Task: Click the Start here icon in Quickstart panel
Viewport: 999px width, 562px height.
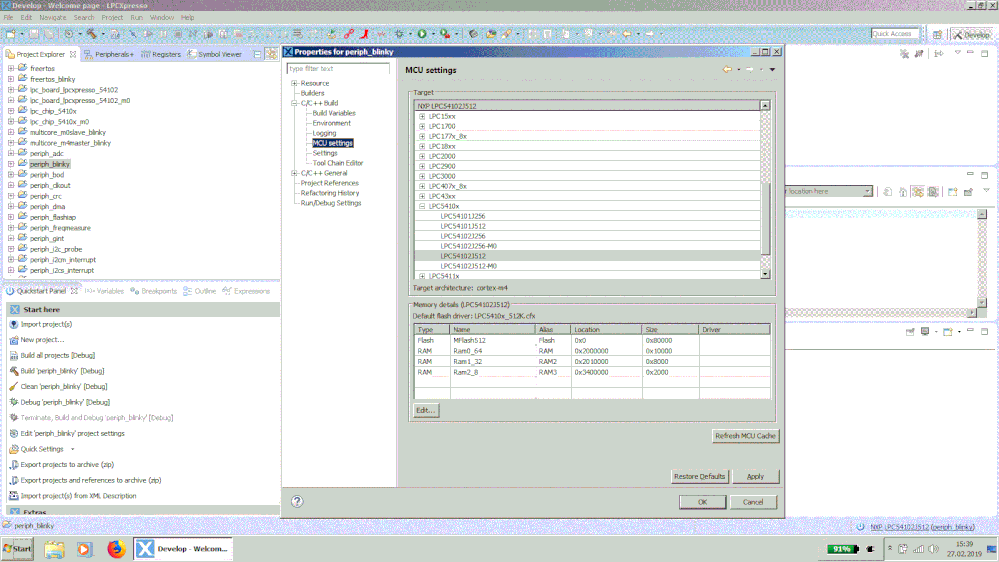Action: point(15,310)
